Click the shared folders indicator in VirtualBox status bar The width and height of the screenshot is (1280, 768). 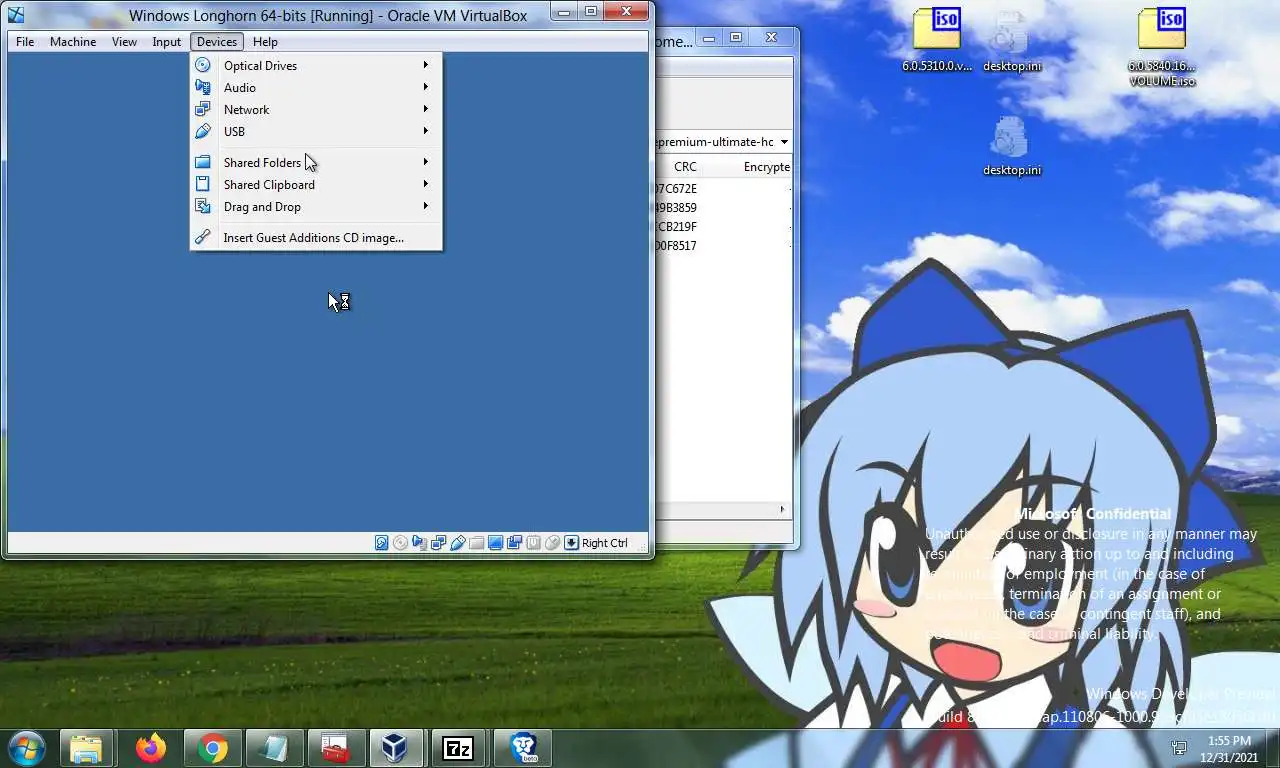(x=476, y=543)
